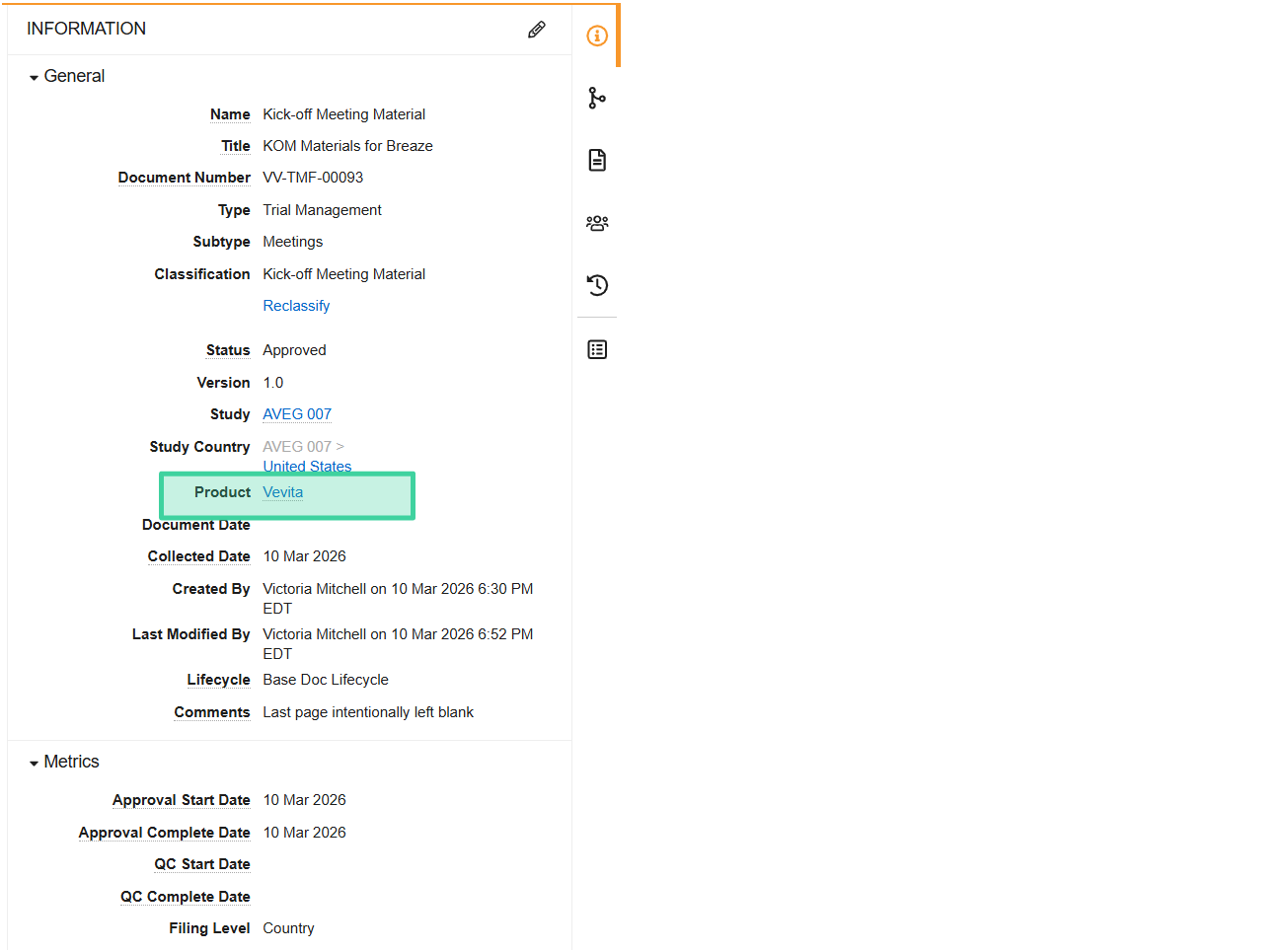This screenshot has height=952, width=1283.
Task: Open study AVEG 007
Action: (296, 413)
